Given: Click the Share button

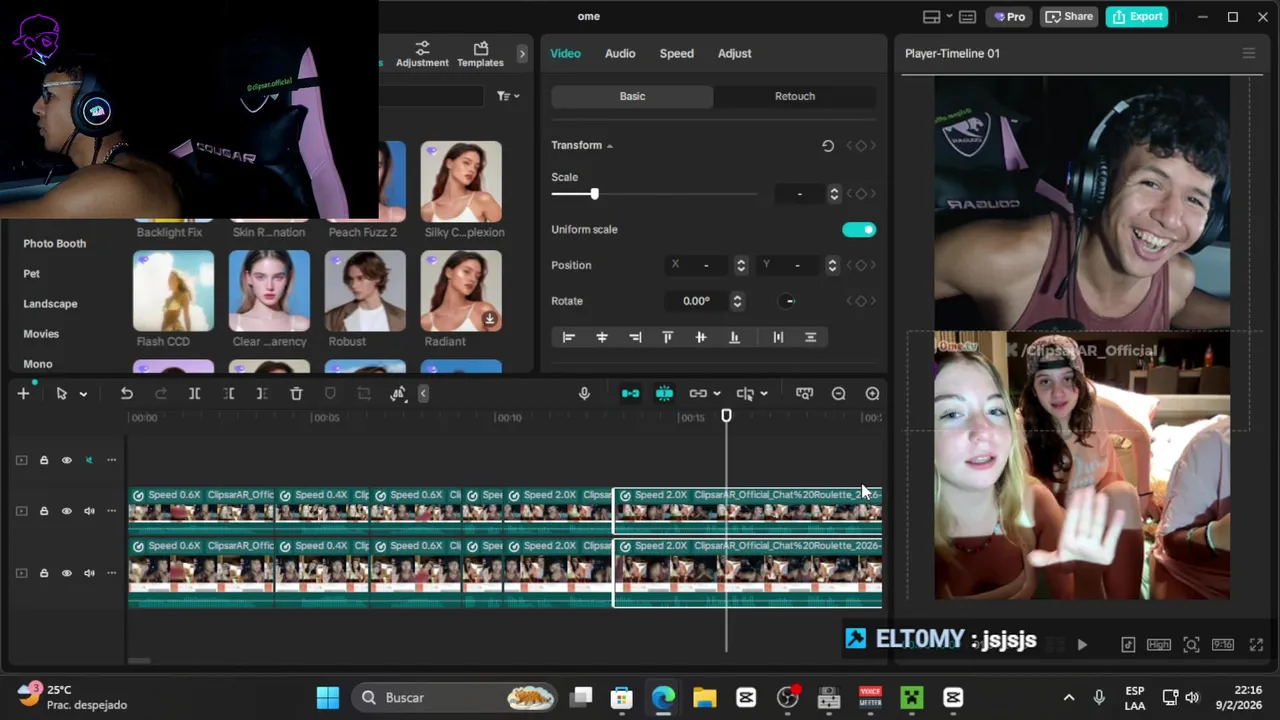Looking at the screenshot, I should pos(1068,16).
